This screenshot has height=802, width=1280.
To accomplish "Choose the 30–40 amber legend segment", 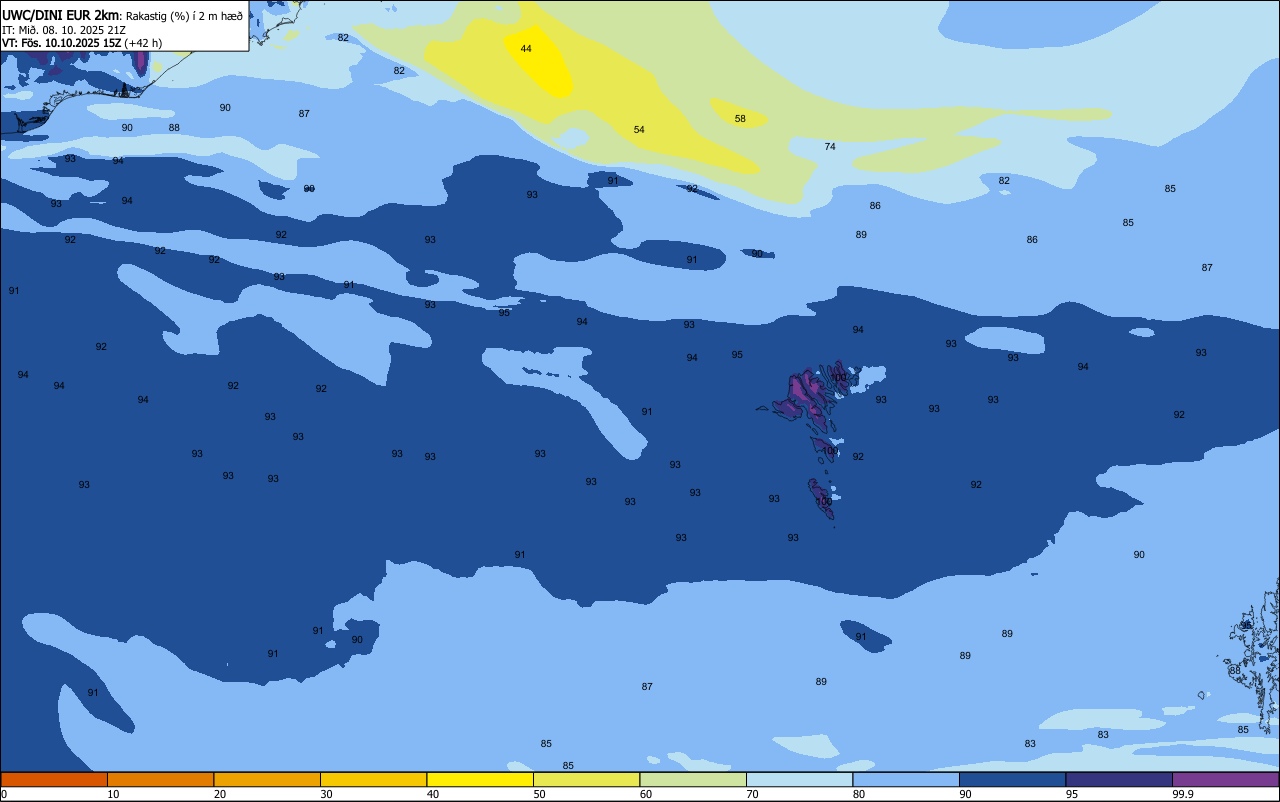I will pos(373,779).
